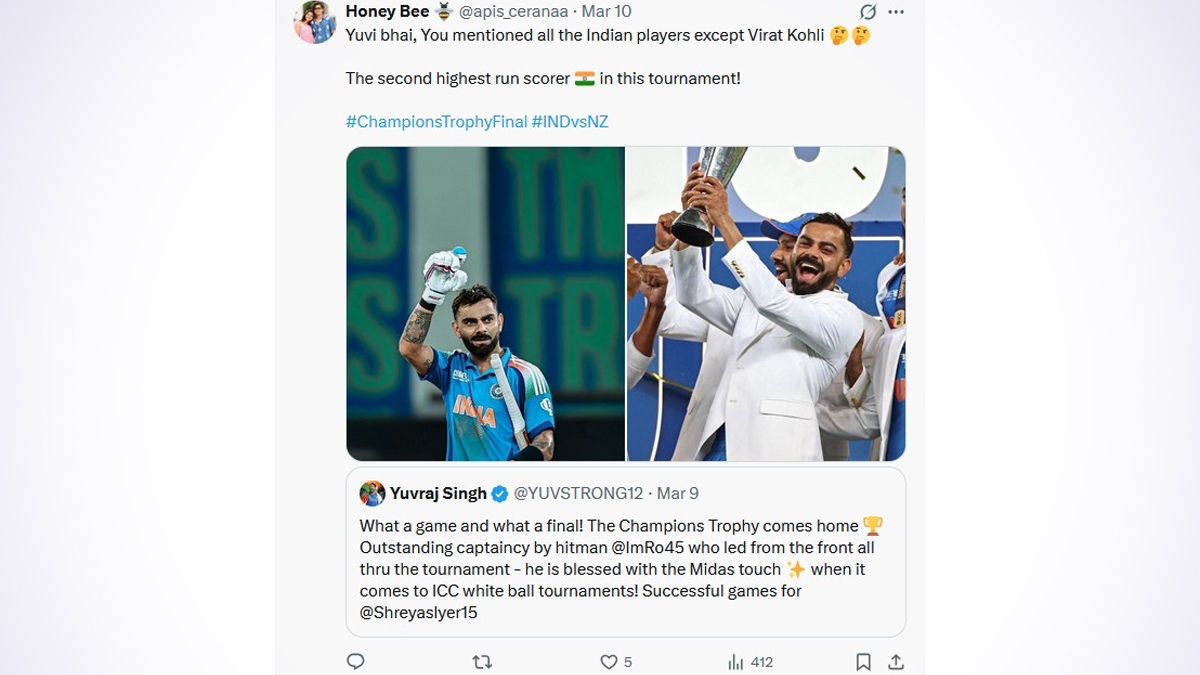Click the reply comment icon
Image resolution: width=1200 pixels, height=675 pixels.
[355, 661]
